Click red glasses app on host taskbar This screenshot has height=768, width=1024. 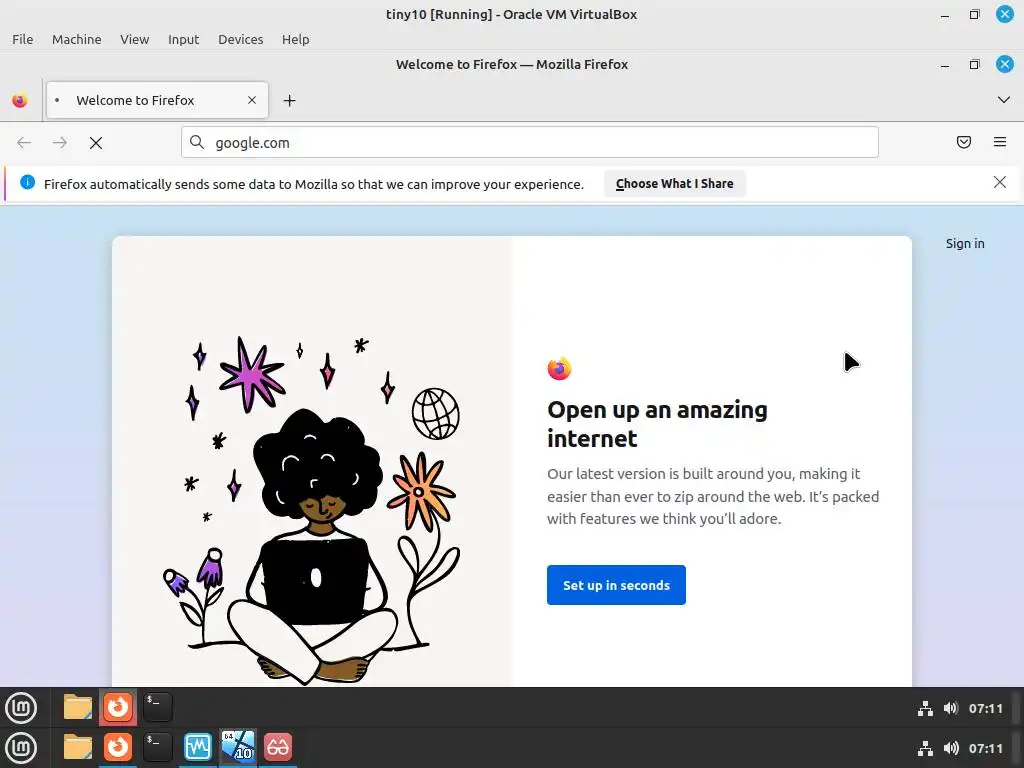(278, 747)
